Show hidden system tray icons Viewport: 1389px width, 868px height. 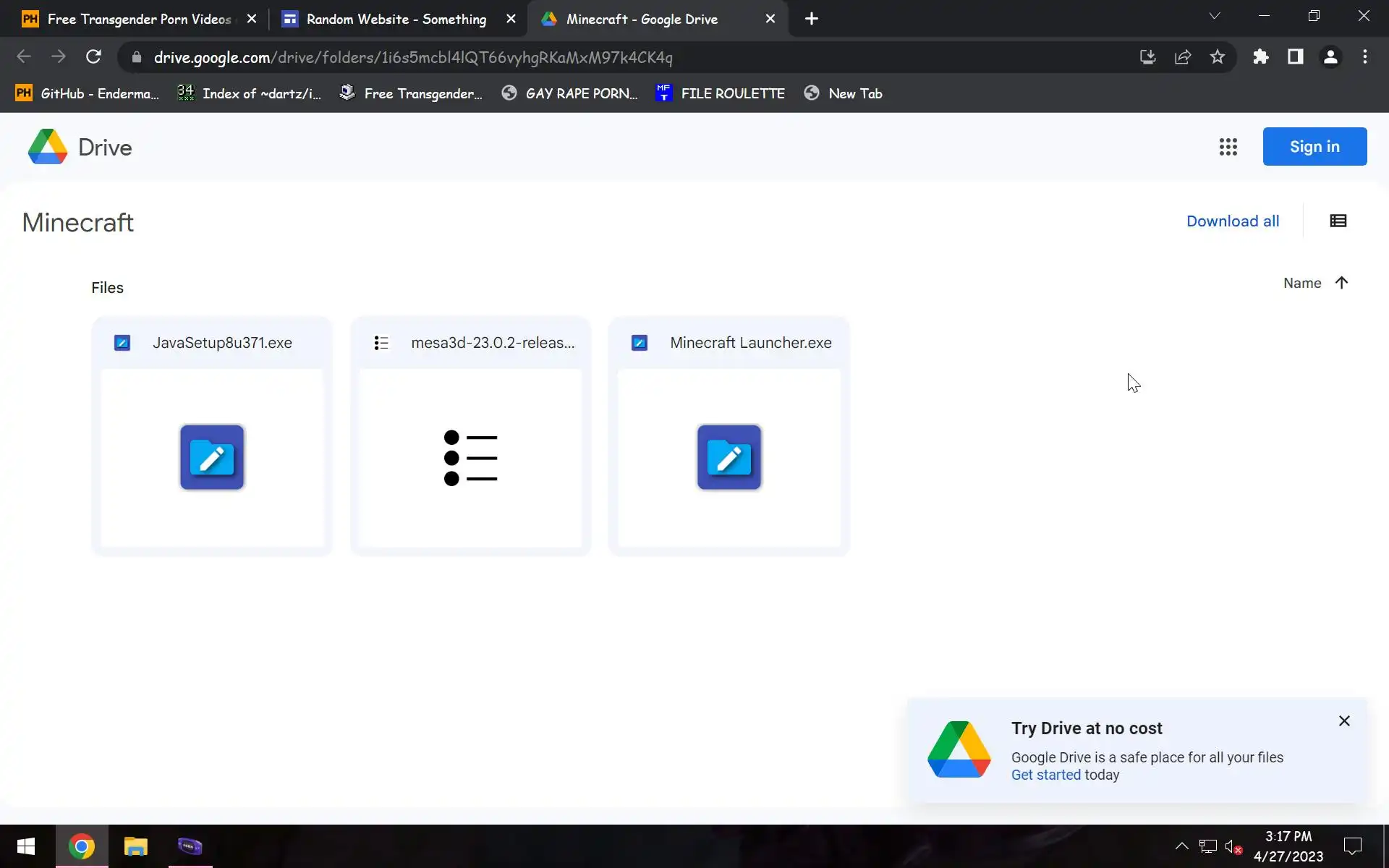[1181, 846]
